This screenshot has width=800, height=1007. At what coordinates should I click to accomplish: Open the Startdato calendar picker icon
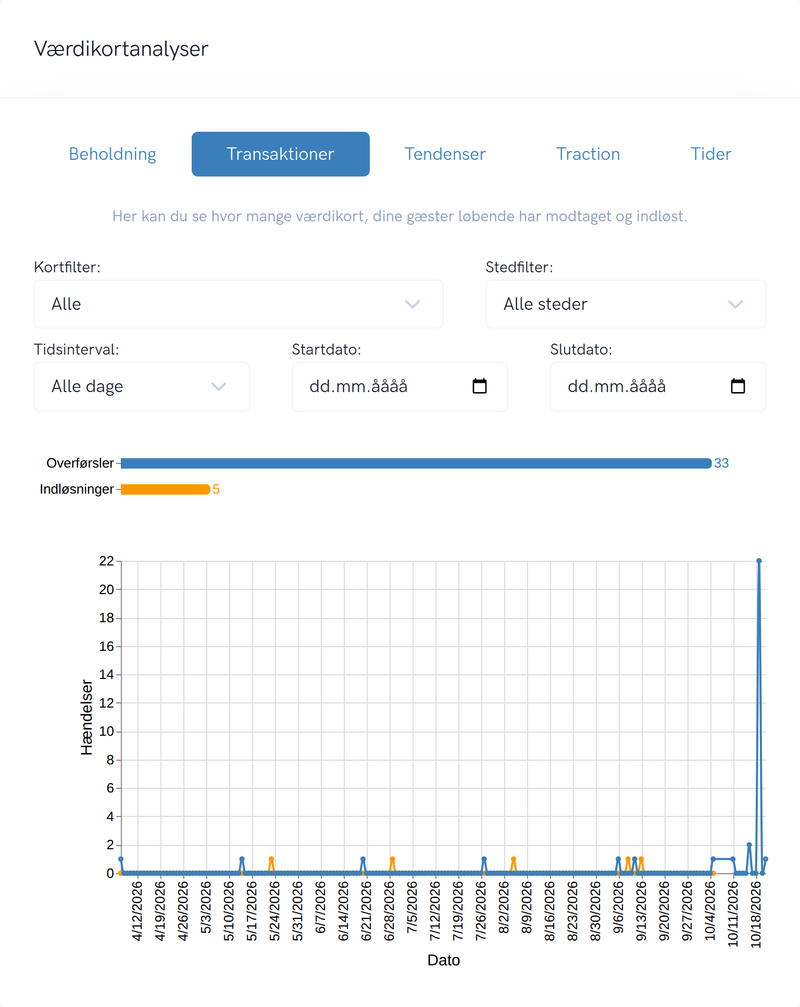(x=480, y=386)
